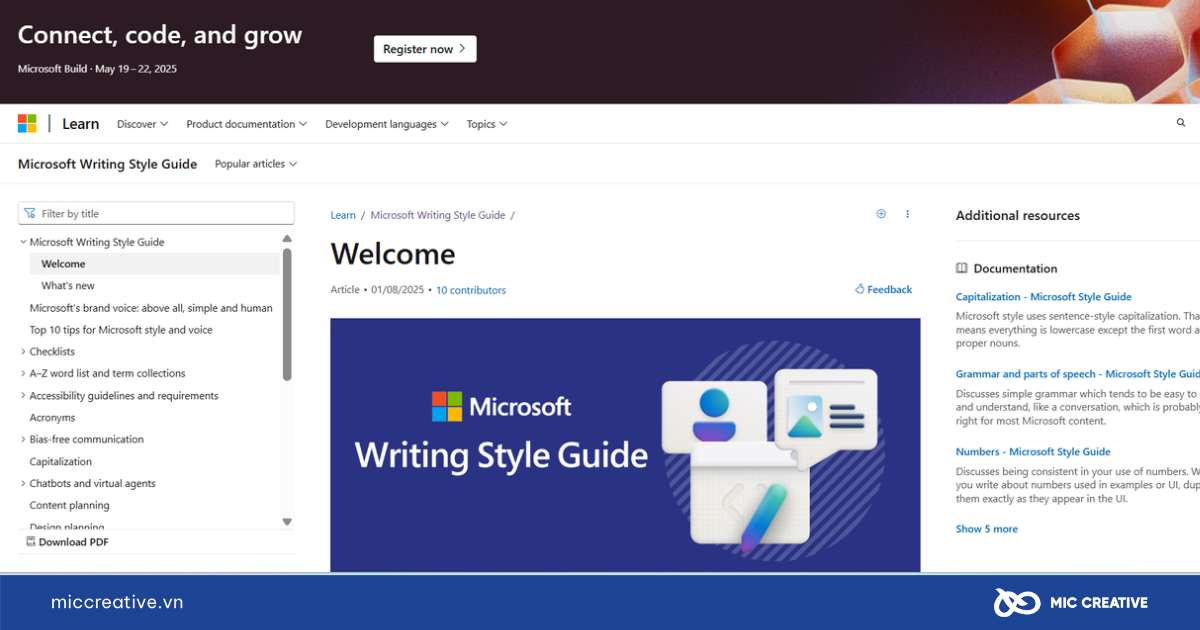Click the Filter by title input
Image resolution: width=1200 pixels, height=630 pixels.
pyautogui.click(x=157, y=213)
